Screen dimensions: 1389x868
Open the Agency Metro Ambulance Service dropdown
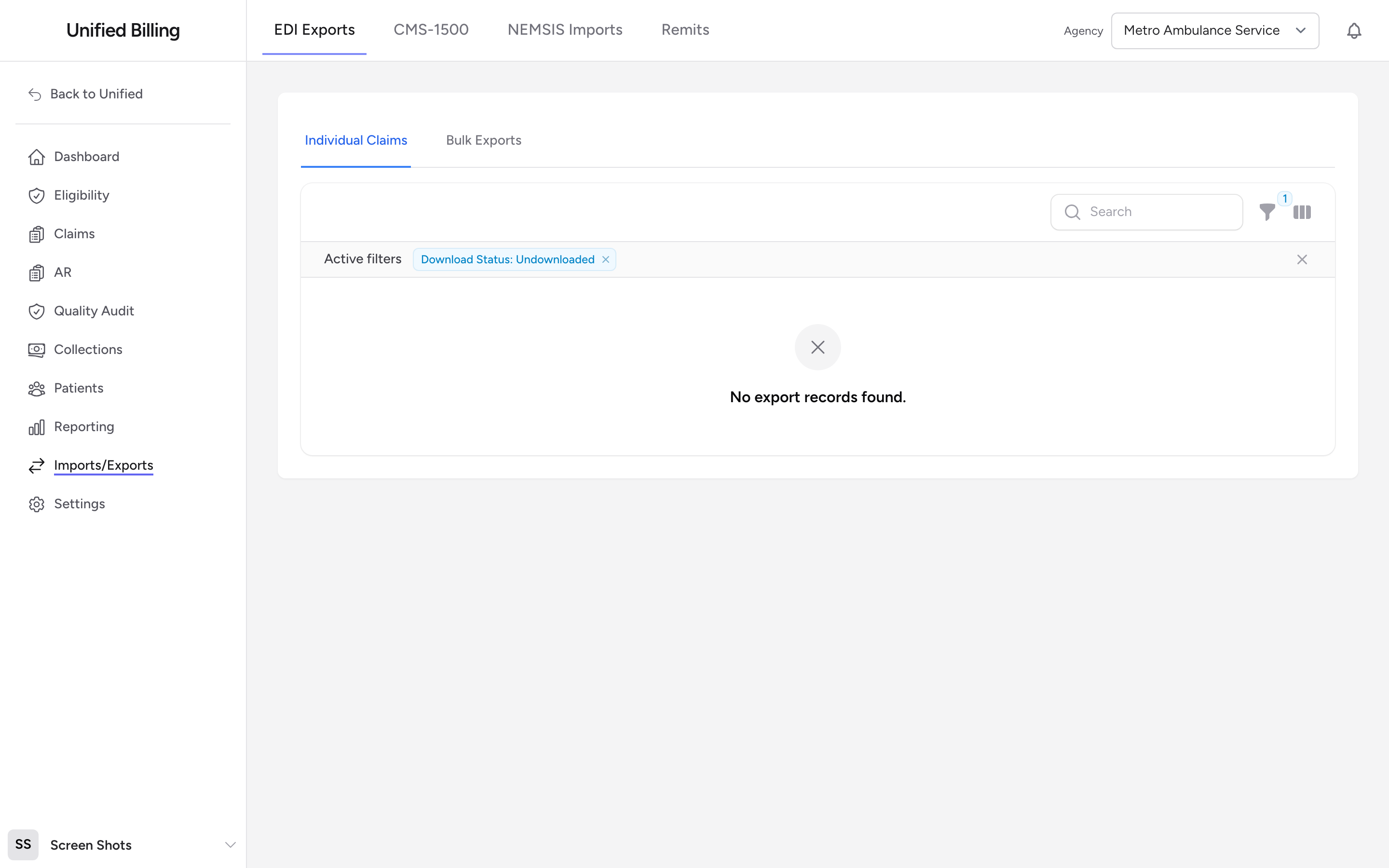coord(1214,30)
